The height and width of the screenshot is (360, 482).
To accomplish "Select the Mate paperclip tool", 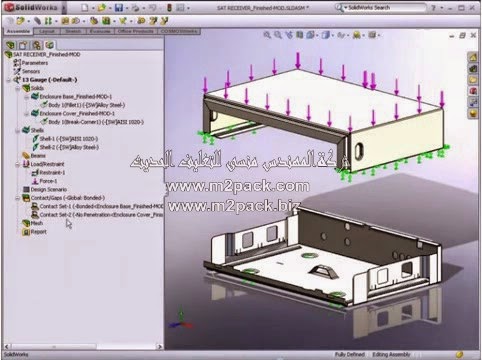I will [37, 21].
